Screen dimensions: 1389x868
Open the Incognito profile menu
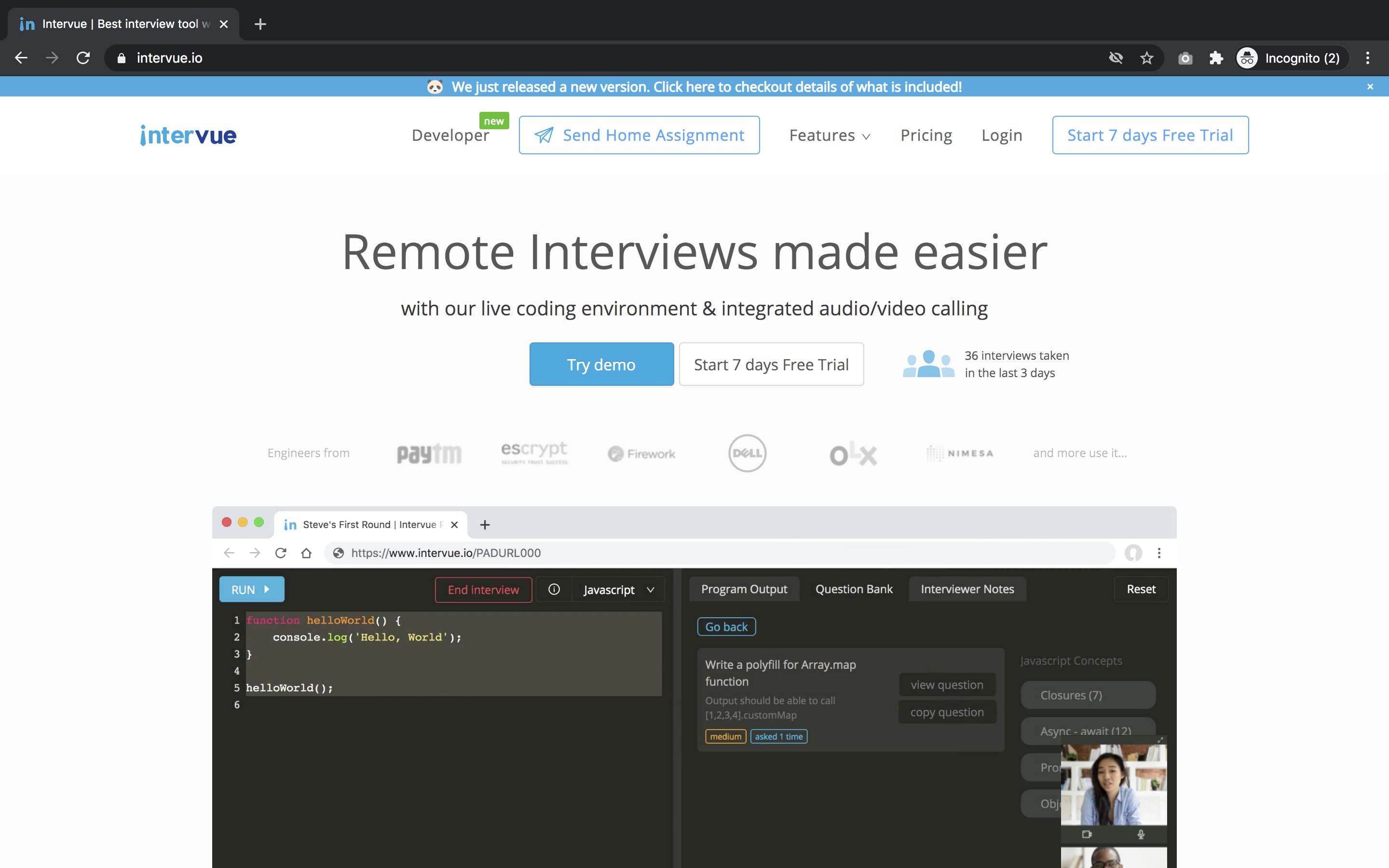tap(1292, 58)
